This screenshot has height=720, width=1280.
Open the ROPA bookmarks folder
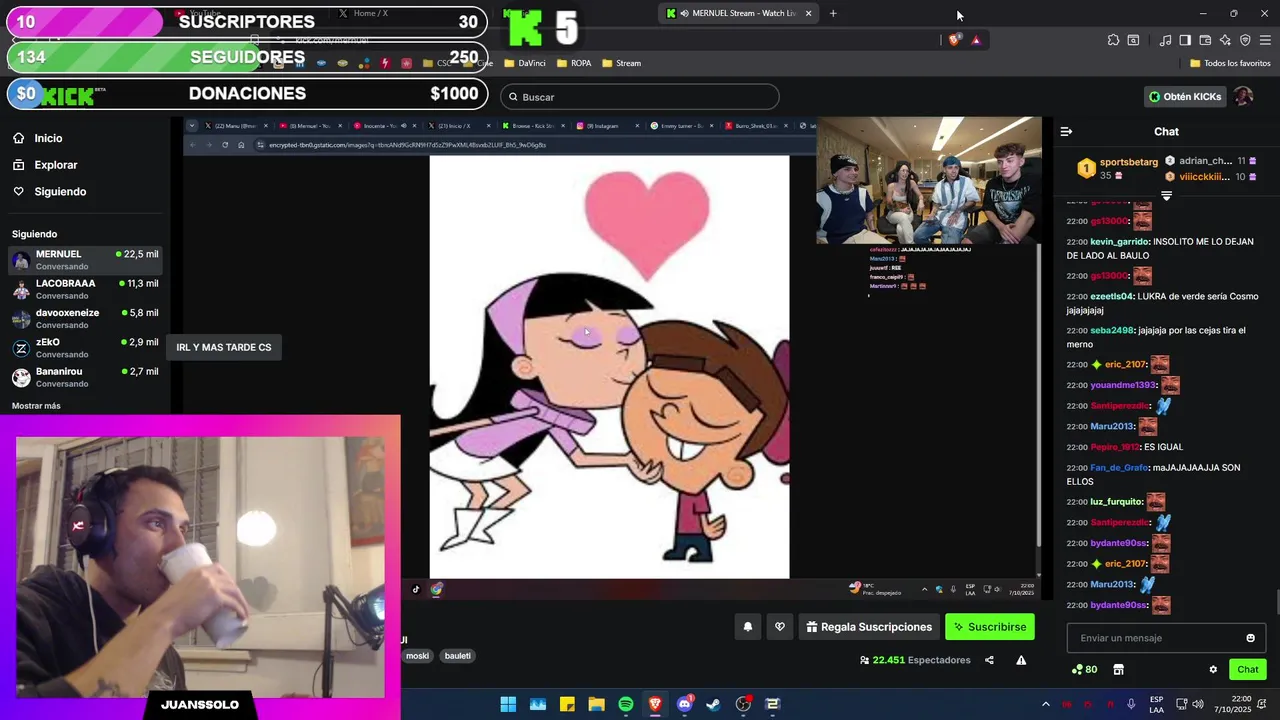574,63
